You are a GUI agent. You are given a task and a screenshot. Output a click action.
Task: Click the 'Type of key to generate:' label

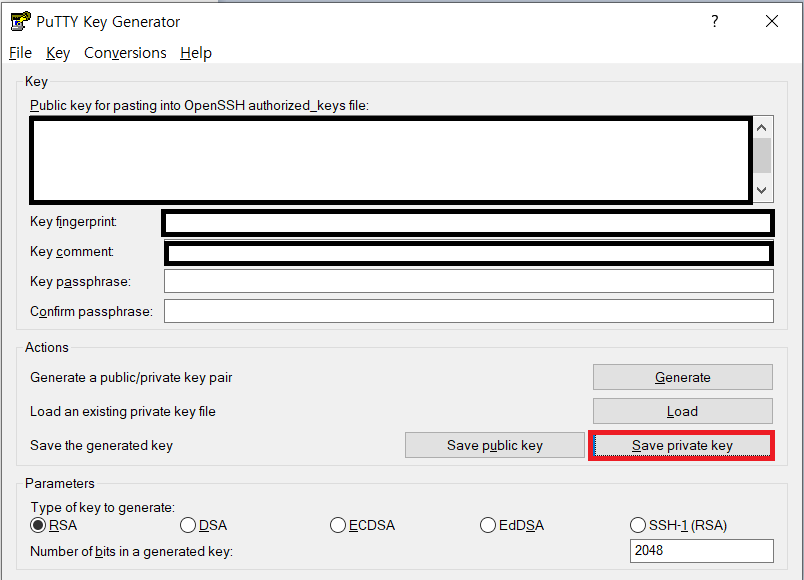[103, 507]
